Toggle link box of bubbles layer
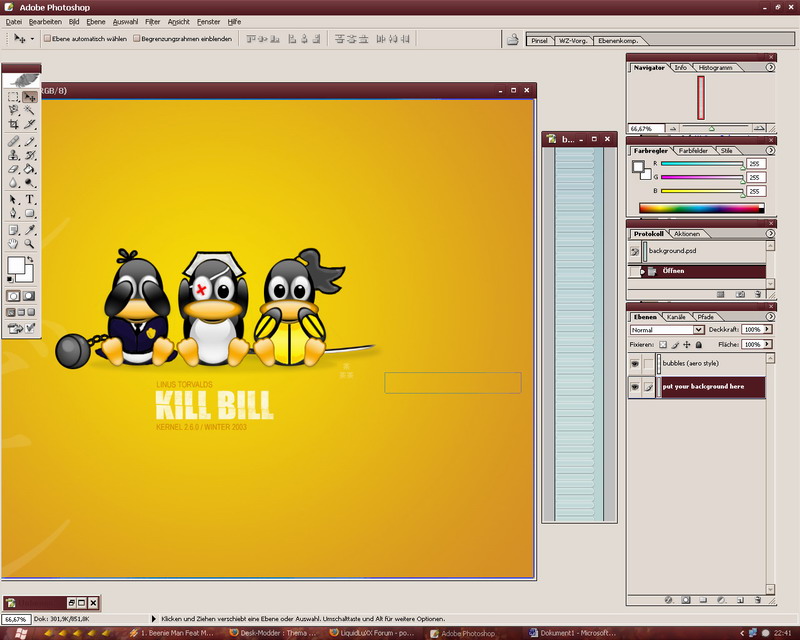This screenshot has height=640, width=800. click(x=648, y=364)
